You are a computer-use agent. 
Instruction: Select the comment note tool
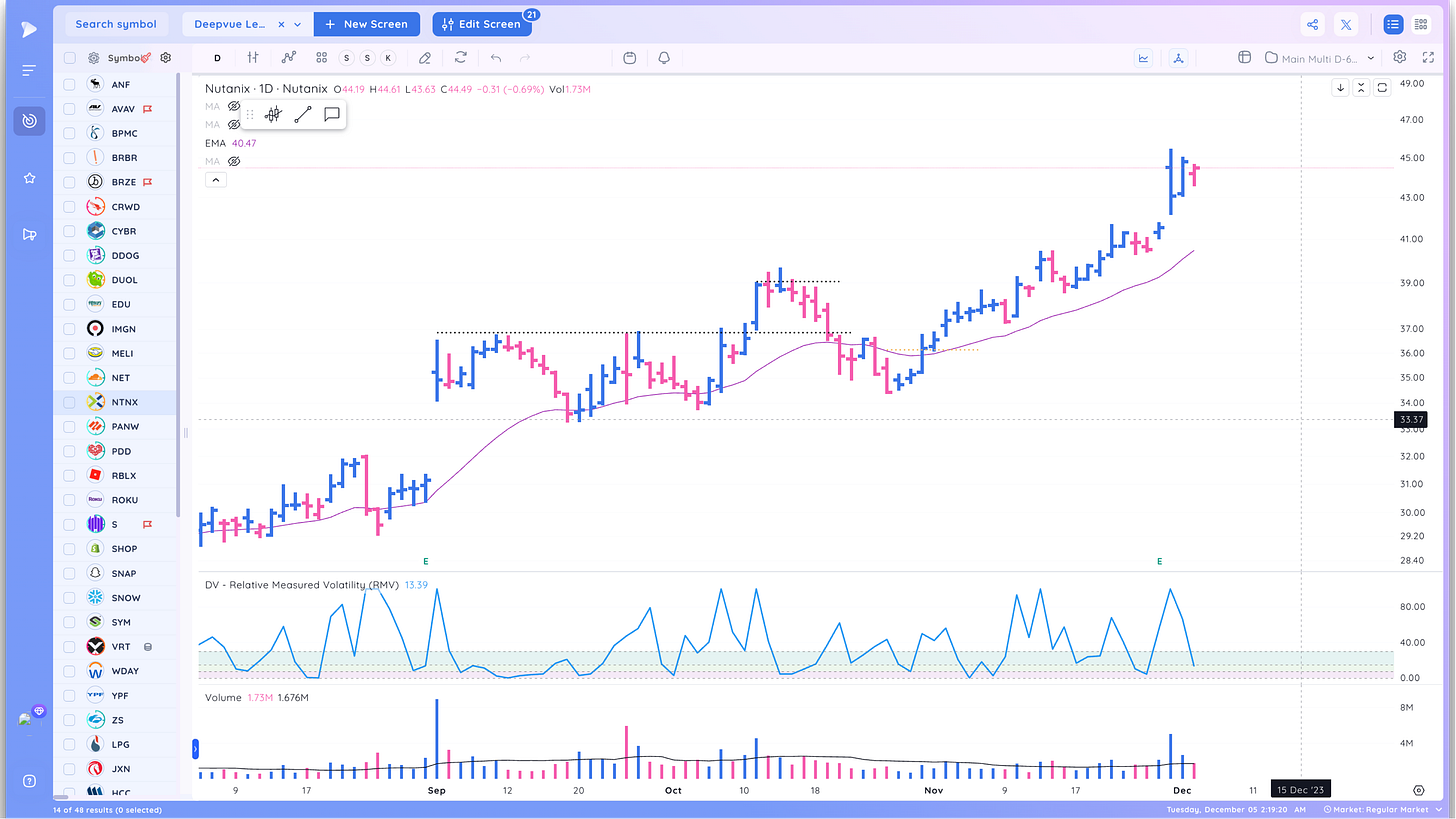[x=332, y=115]
